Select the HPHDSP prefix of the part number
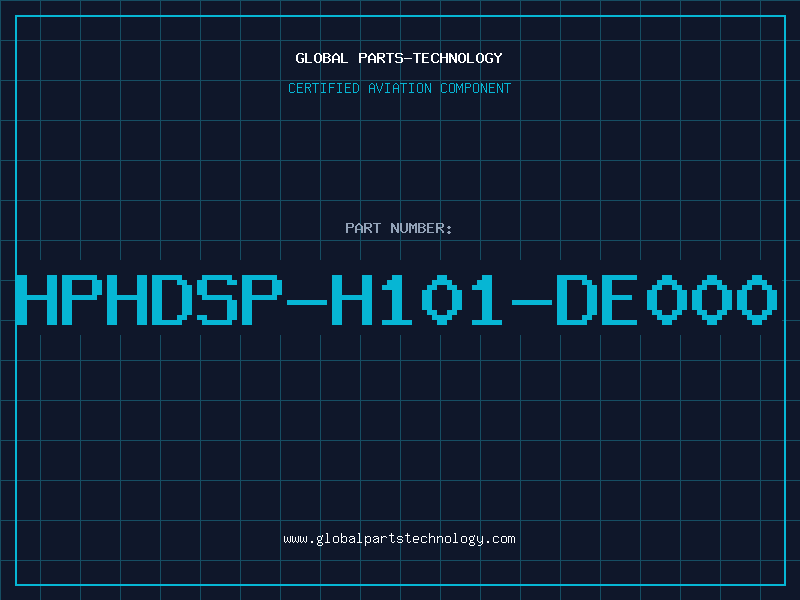The height and width of the screenshot is (600, 800). (149, 300)
